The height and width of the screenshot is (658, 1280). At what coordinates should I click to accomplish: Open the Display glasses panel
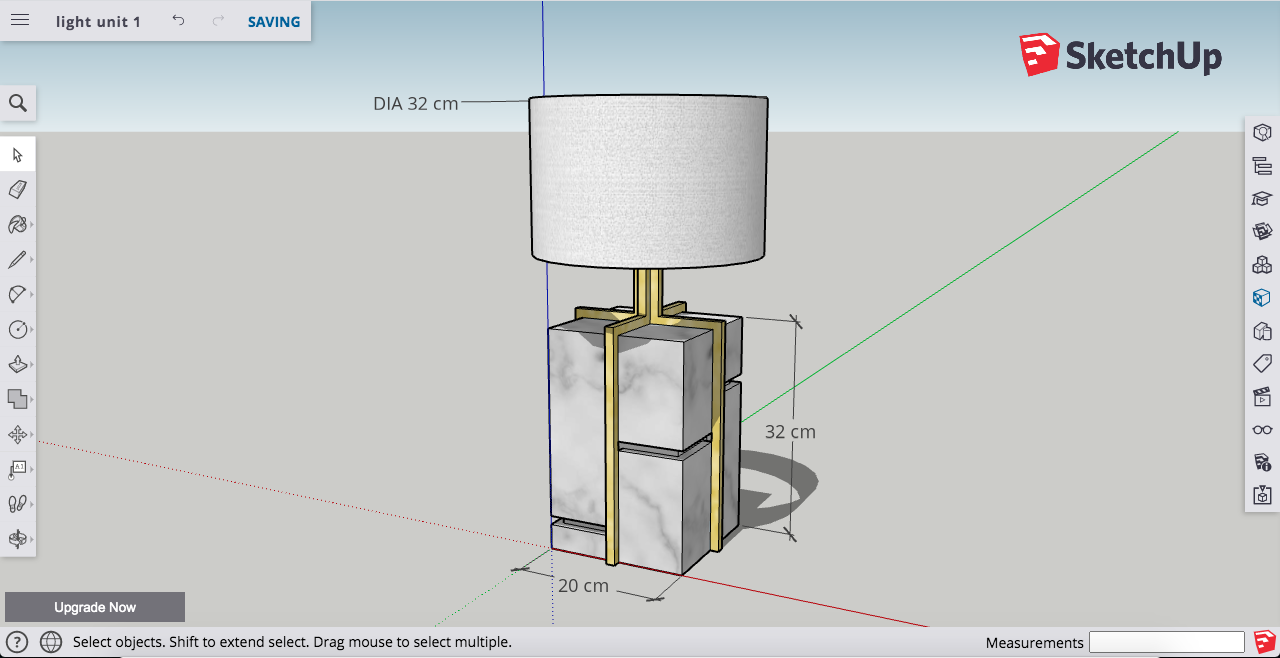point(1262,430)
